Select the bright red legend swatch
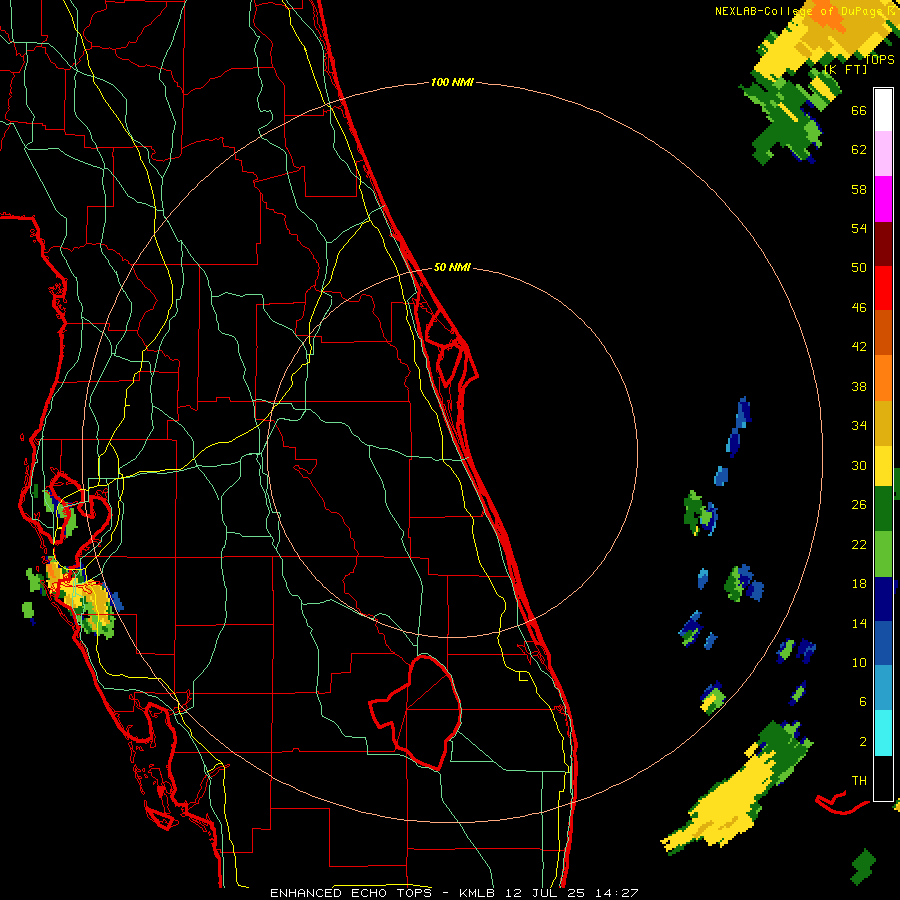The image size is (900, 900). pyautogui.click(x=883, y=288)
